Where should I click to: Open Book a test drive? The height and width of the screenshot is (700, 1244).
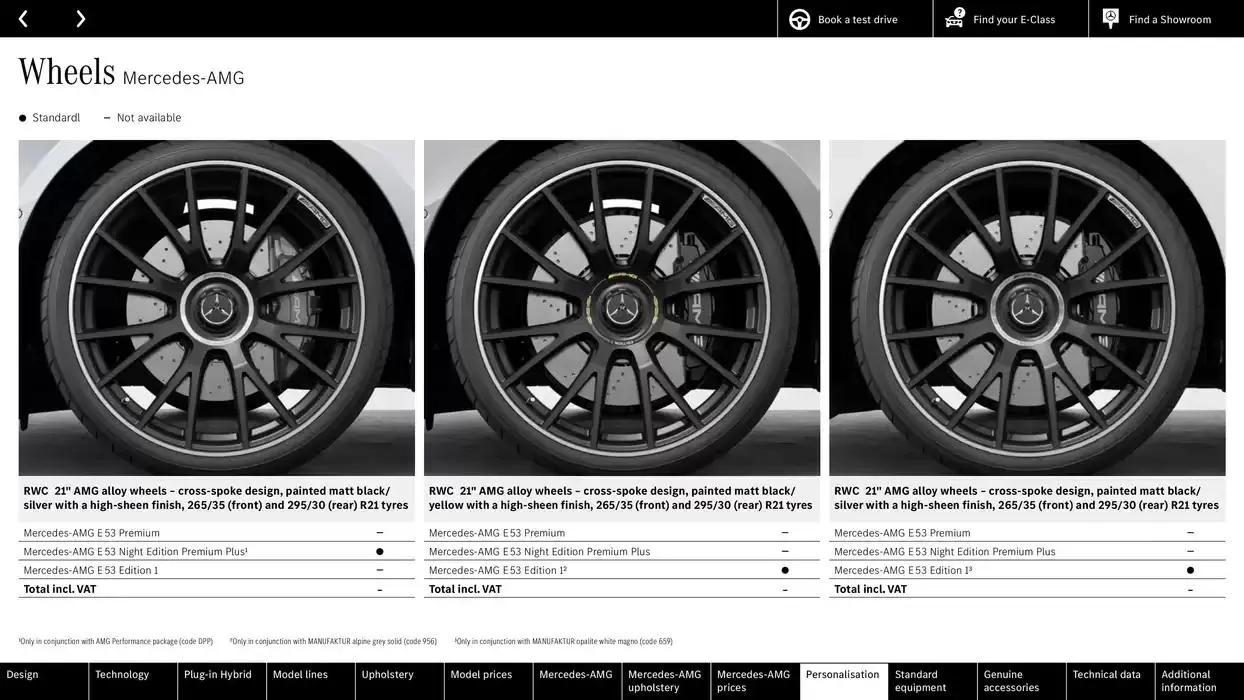(x=855, y=19)
